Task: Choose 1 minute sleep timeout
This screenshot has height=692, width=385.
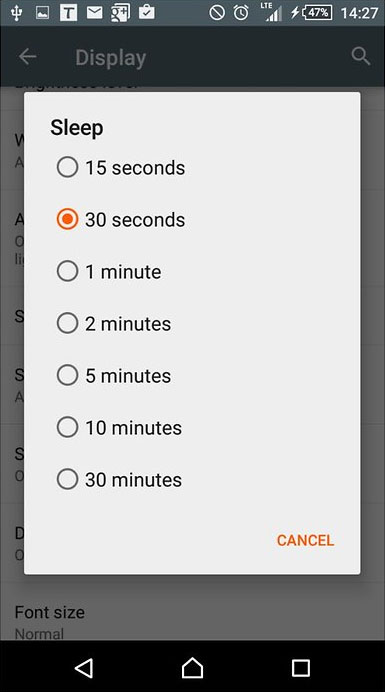Action: [192, 271]
